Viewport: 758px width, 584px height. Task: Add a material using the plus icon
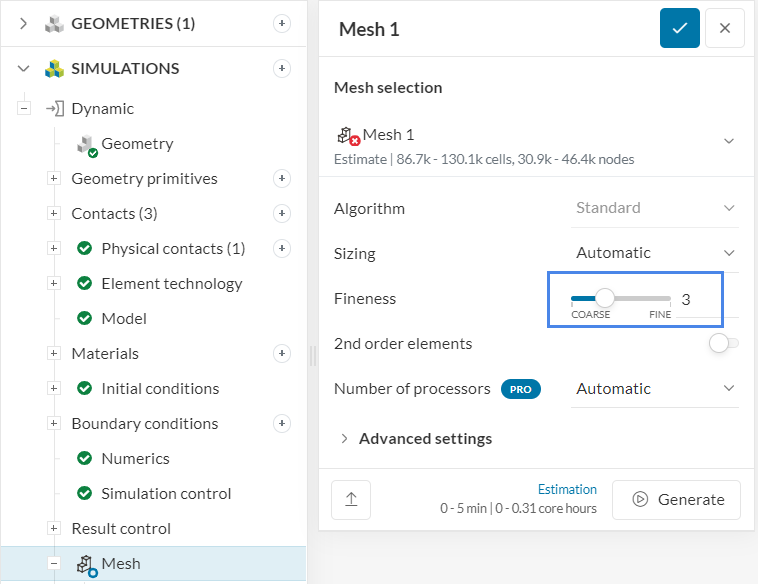[x=282, y=354]
